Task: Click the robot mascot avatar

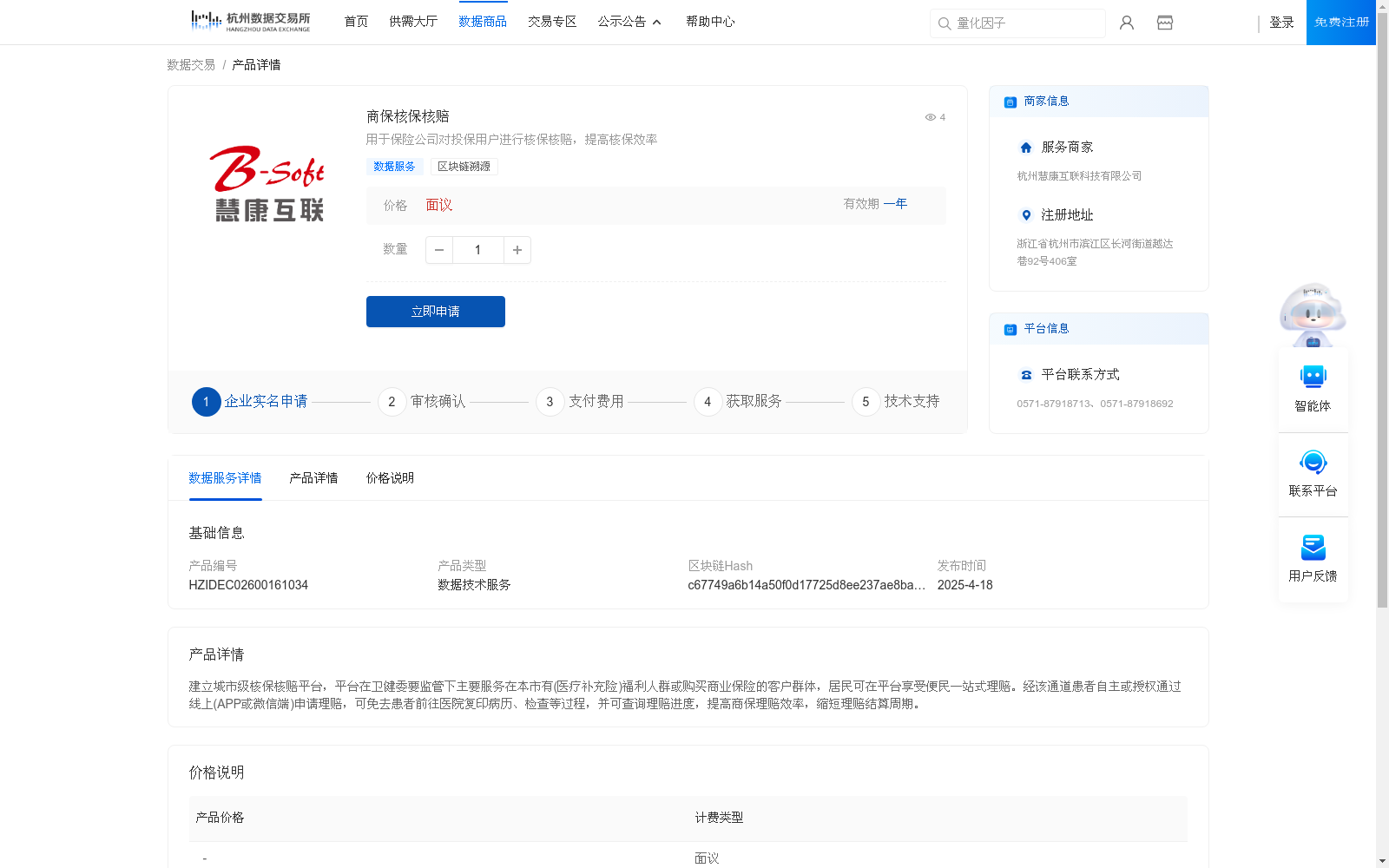Action: 1313,314
